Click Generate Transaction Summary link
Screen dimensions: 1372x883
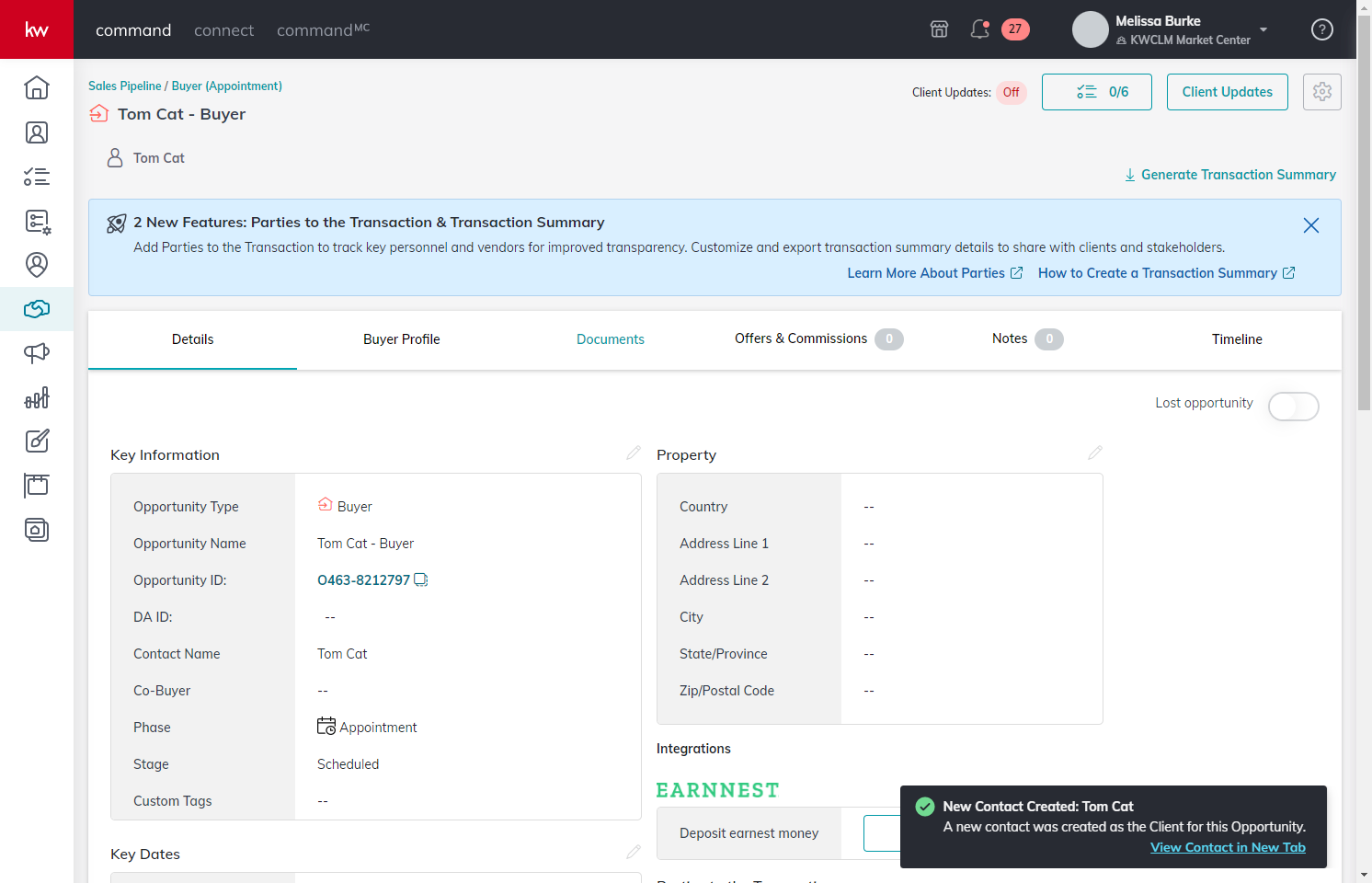1230,175
